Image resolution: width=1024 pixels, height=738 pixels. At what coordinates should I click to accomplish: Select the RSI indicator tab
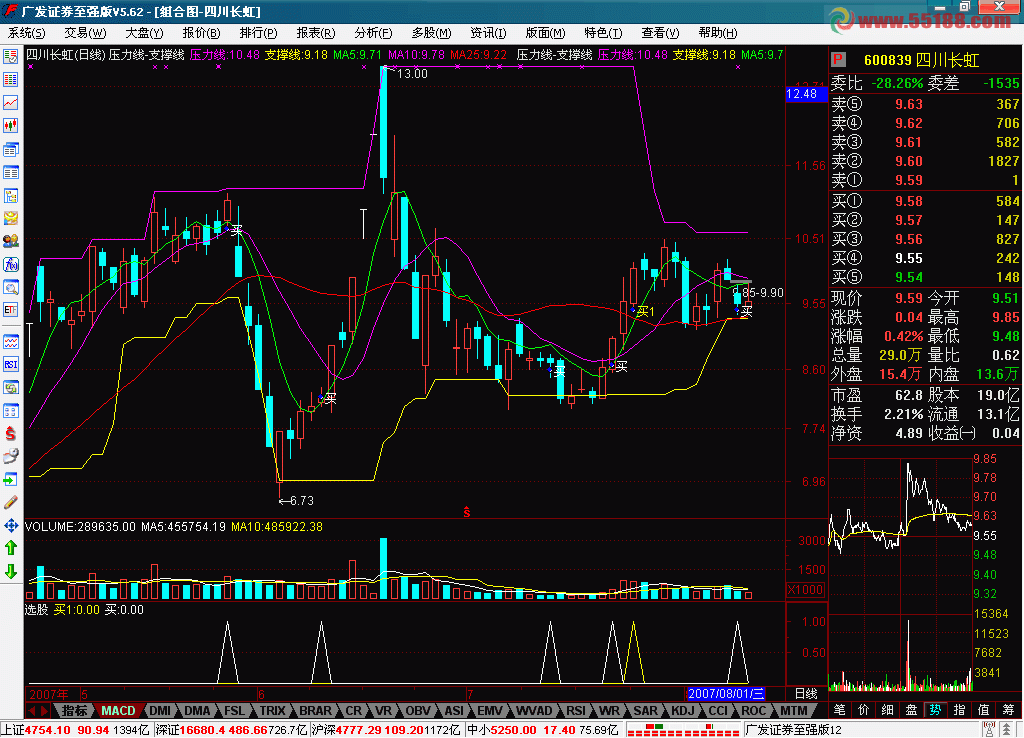point(575,711)
